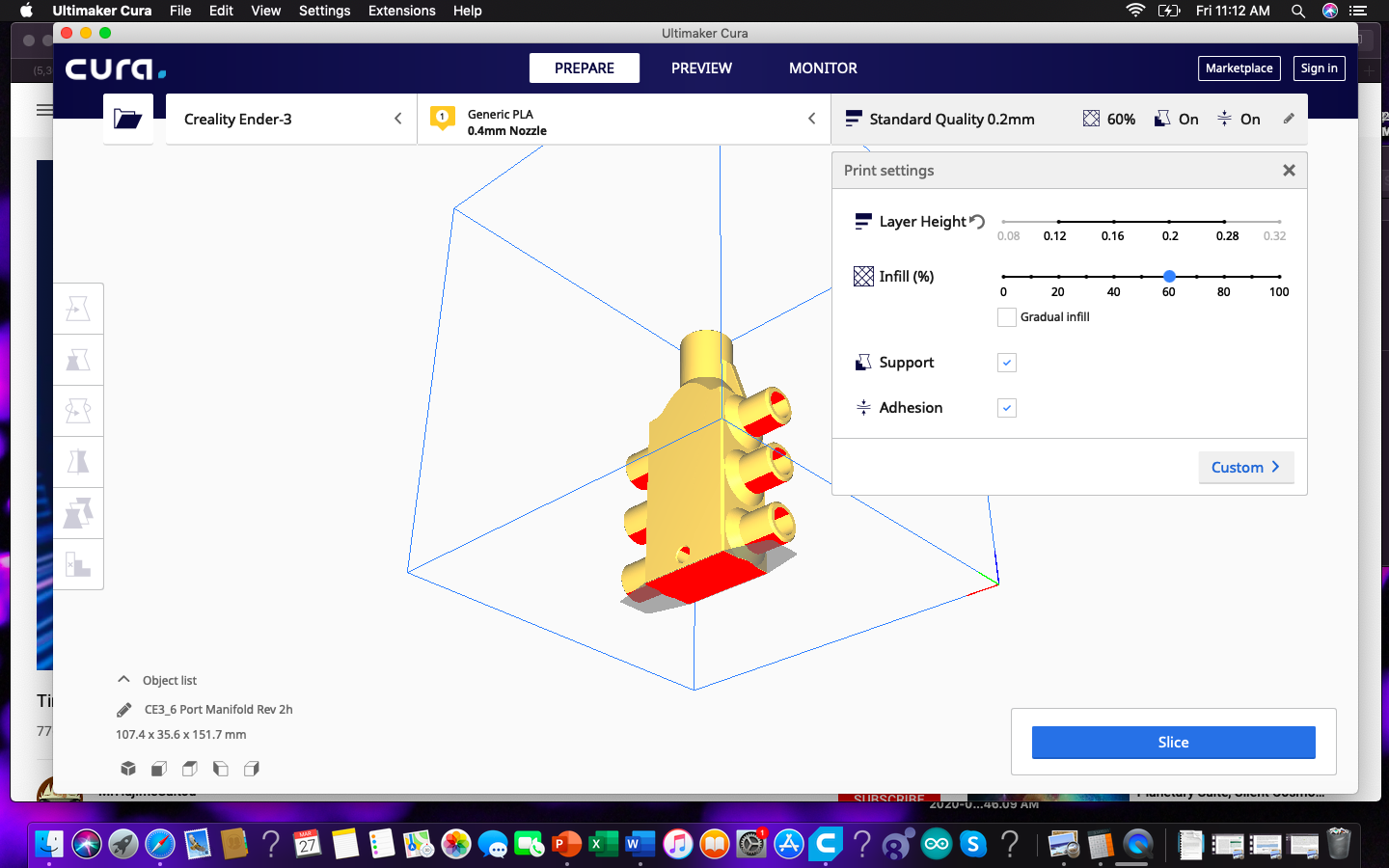Open the App Store from the dock
Screen dimensions: 1389x868
(x=789, y=844)
